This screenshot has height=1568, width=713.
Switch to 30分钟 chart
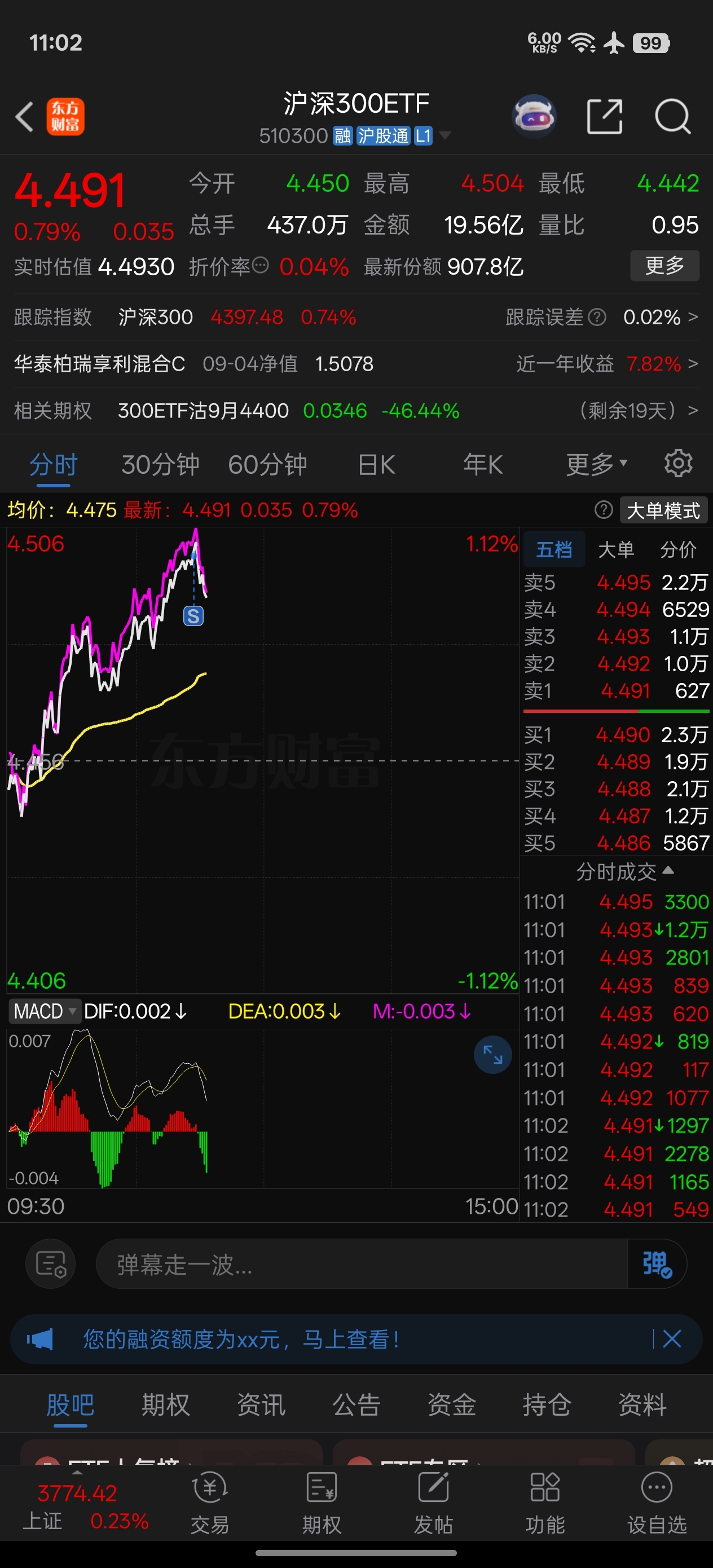160,464
